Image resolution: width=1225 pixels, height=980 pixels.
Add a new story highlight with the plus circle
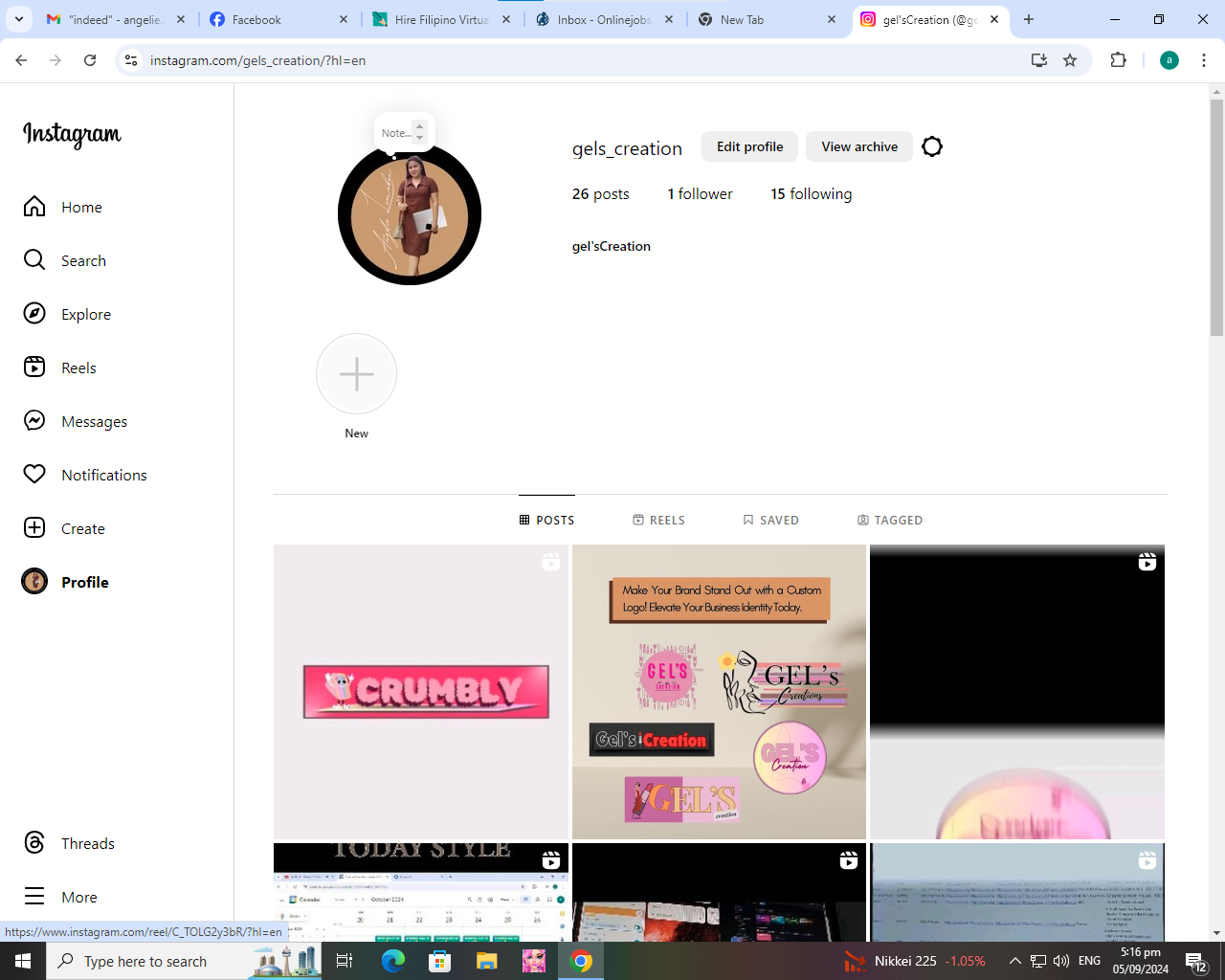click(356, 374)
